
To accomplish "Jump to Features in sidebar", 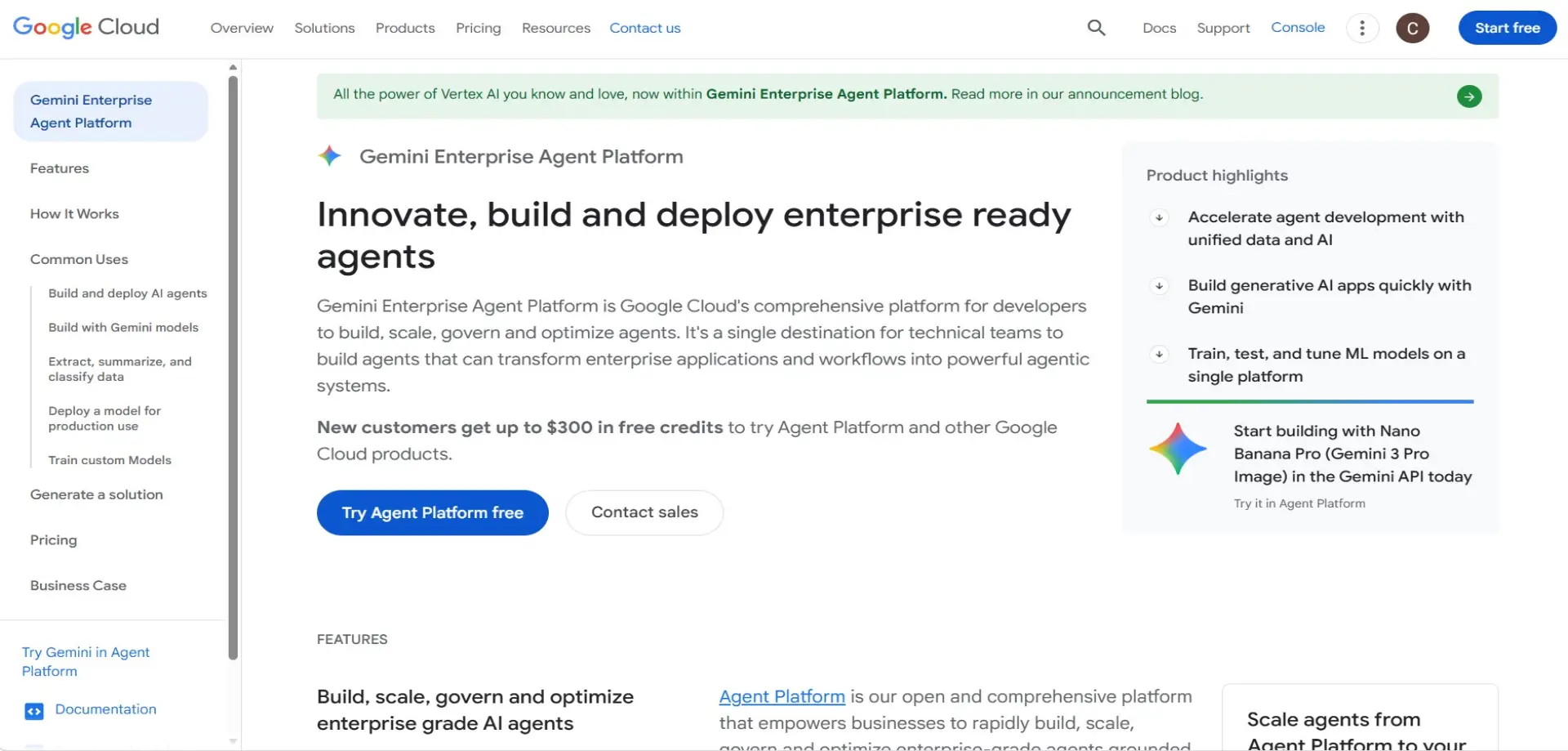I will point(60,168).
